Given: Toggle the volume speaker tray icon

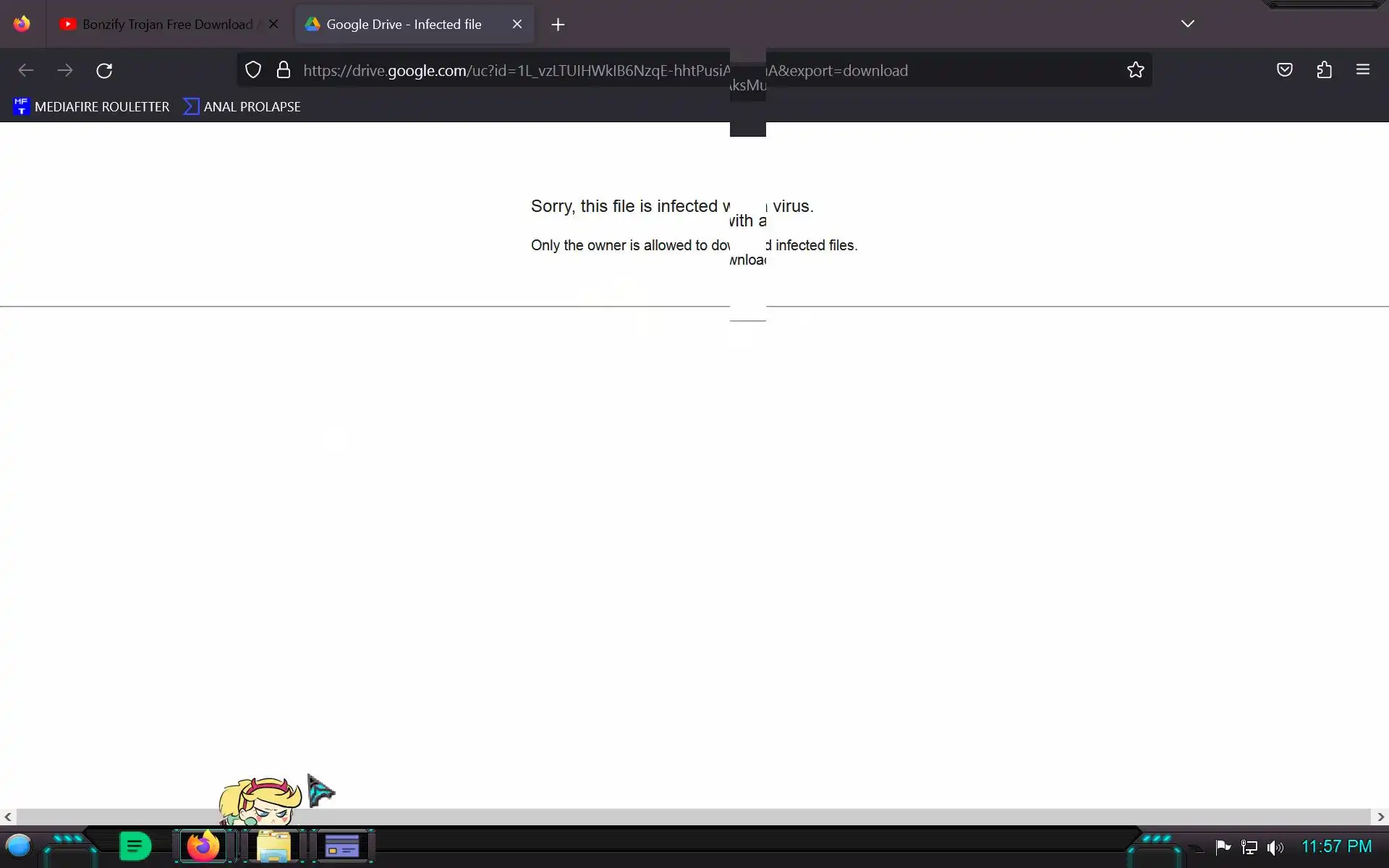Looking at the screenshot, I should (x=1275, y=847).
